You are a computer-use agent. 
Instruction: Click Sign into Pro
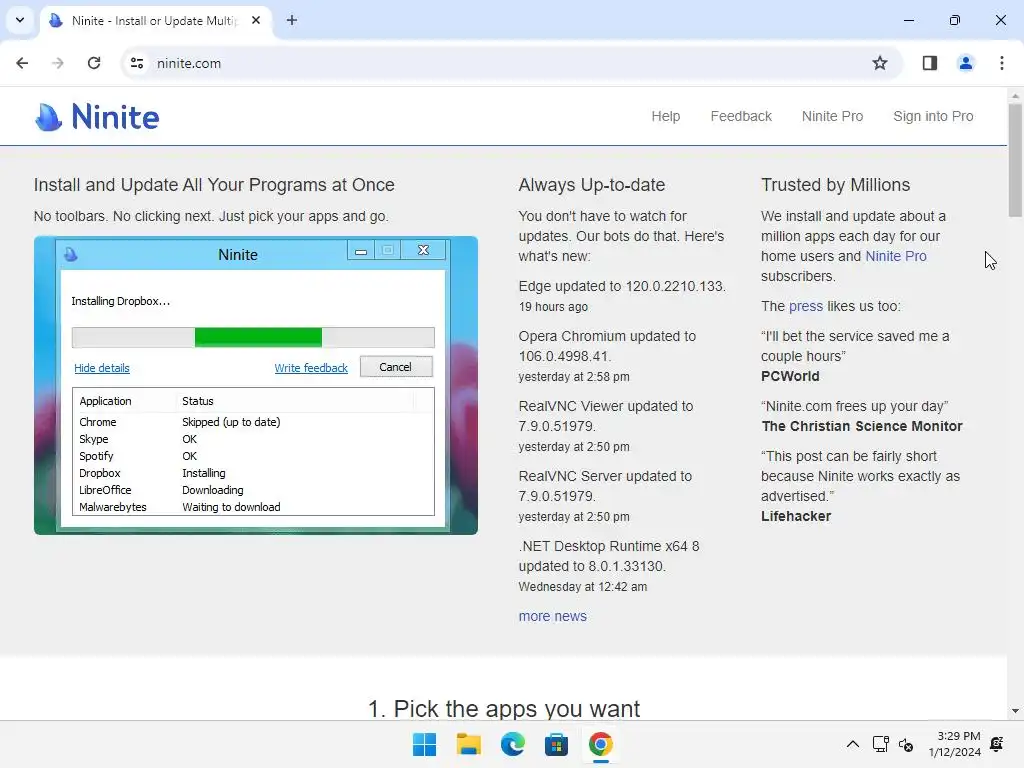tap(933, 116)
